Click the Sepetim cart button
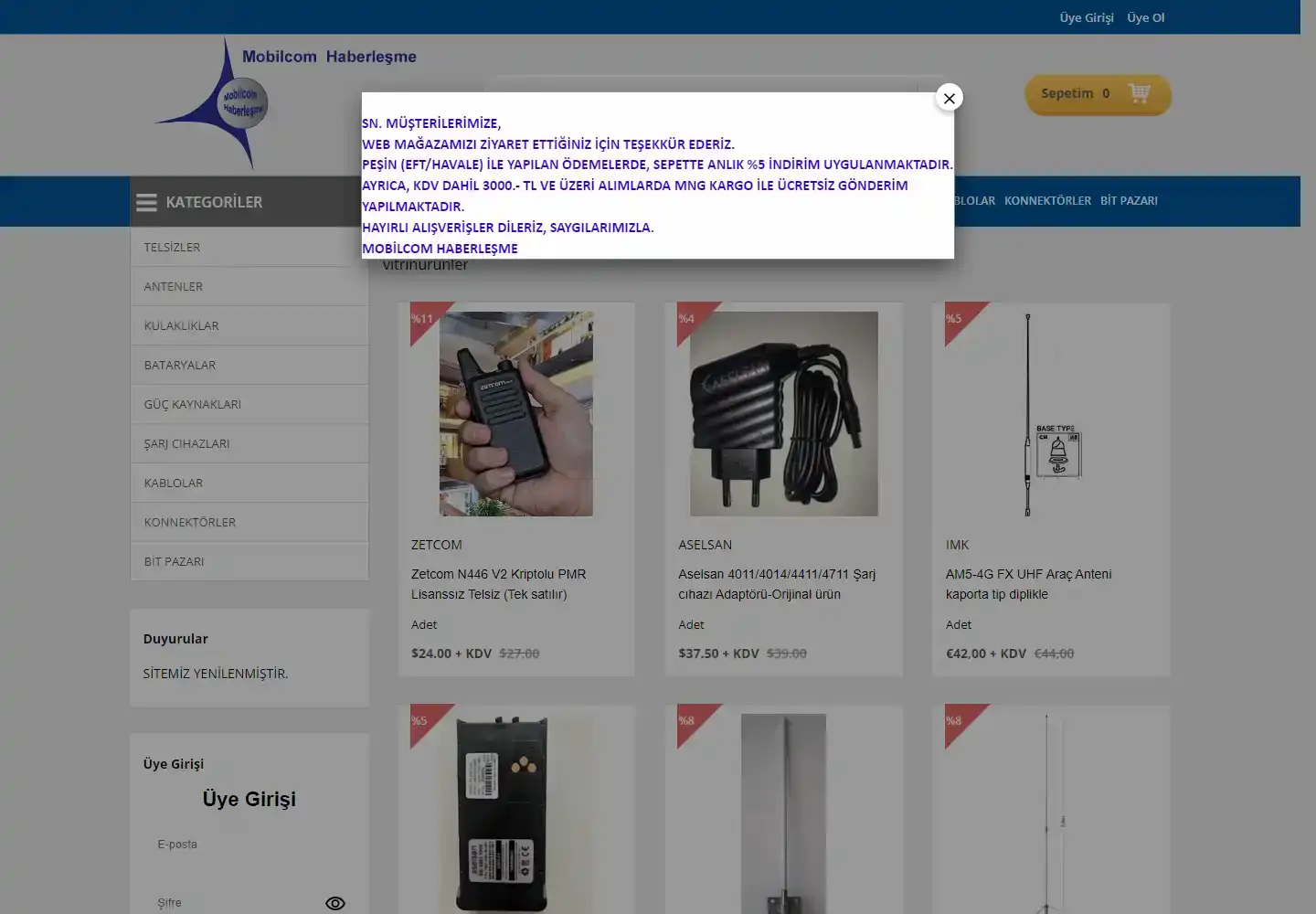 coord(1098,94)
